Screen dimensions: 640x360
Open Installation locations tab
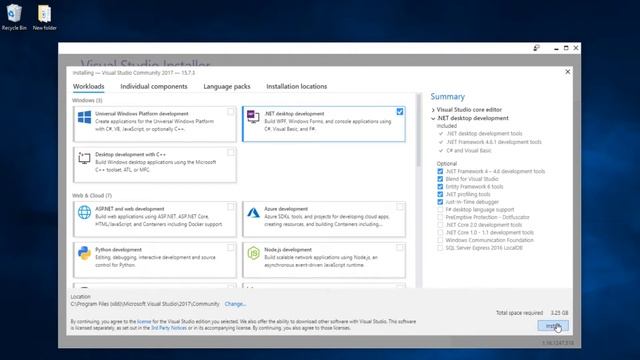(x=297, y=87)
